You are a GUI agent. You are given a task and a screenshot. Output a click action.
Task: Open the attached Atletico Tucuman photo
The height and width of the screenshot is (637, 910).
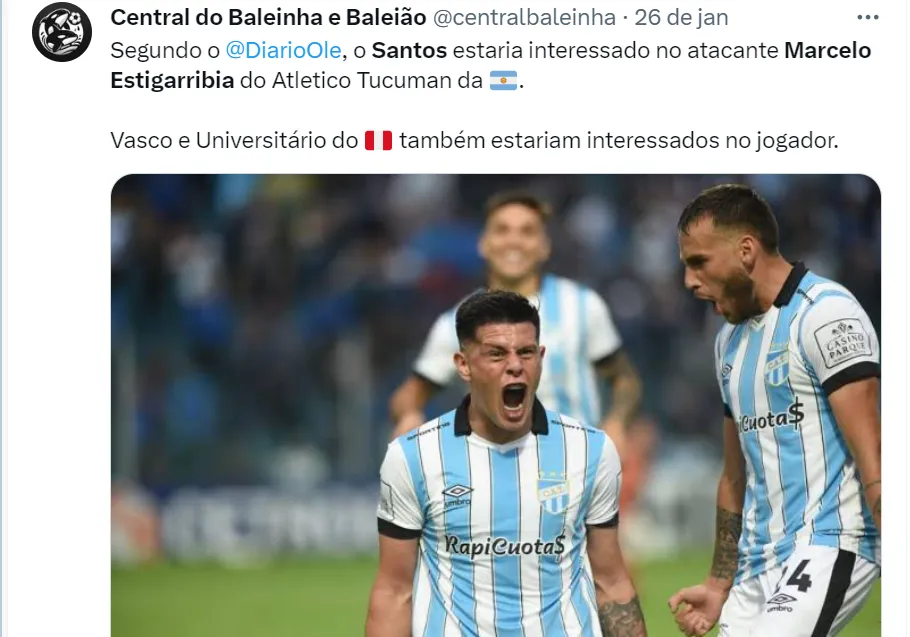click(x=496, y=406)
